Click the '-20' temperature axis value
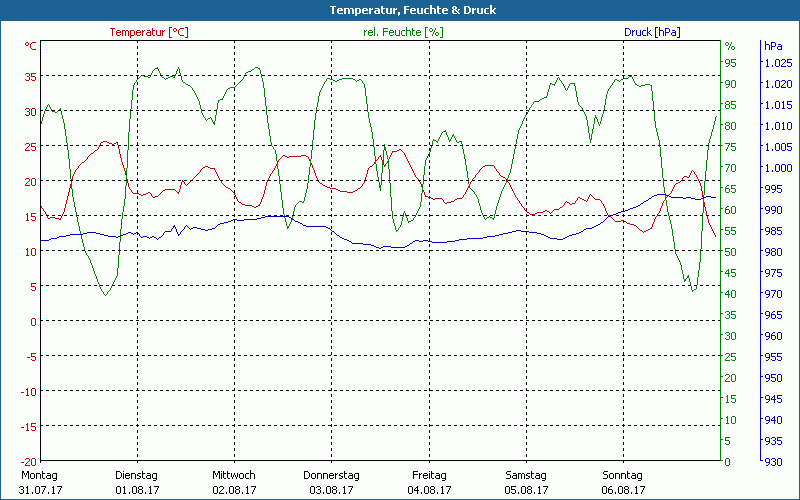 click(x=29, y=461)
